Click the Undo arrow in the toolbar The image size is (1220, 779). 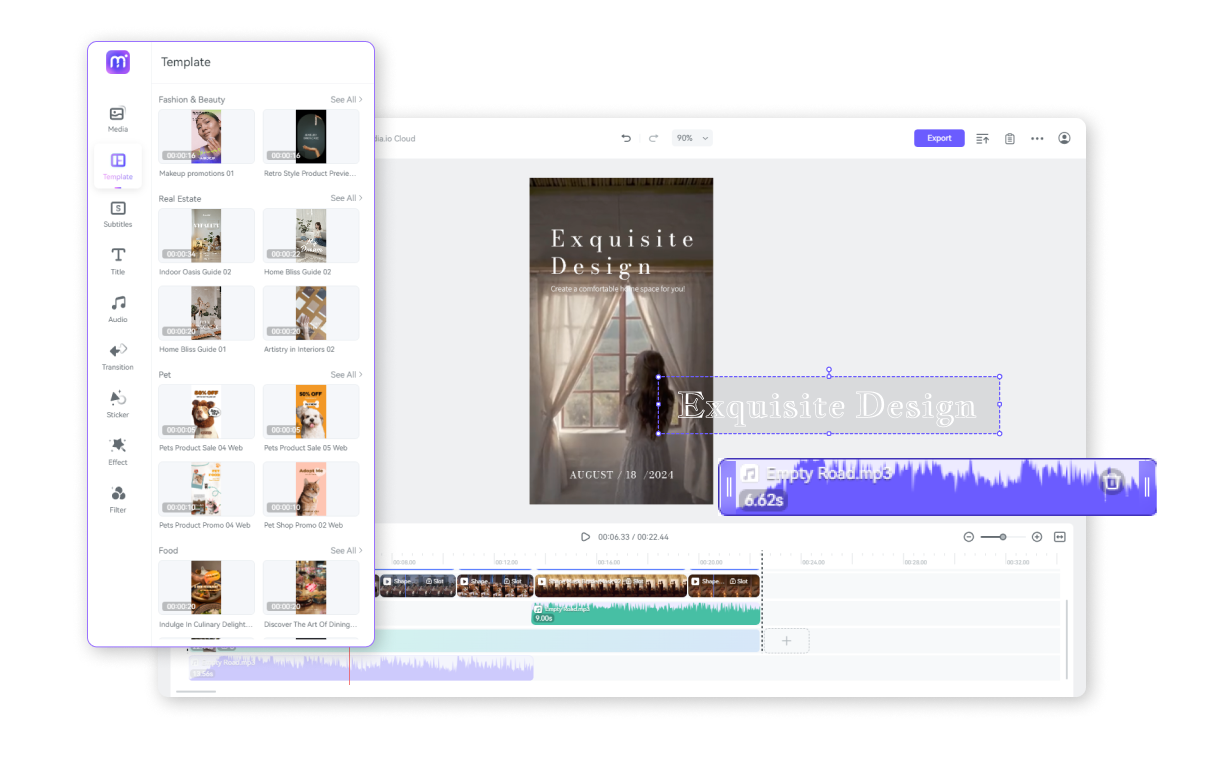626,138
